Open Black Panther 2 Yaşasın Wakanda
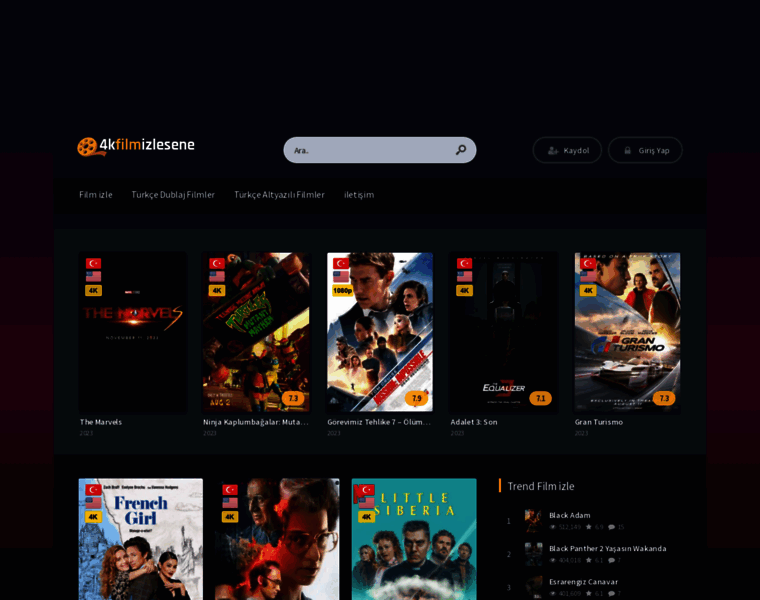 (x=608, y=549)
